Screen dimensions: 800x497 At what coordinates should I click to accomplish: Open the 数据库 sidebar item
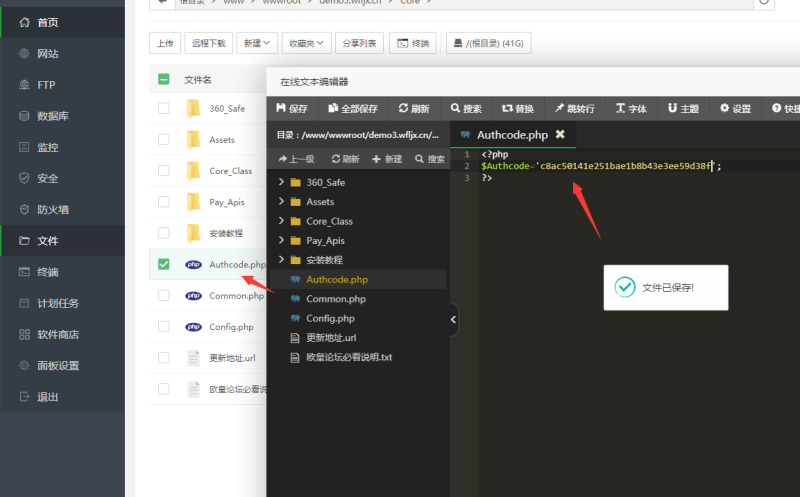coord(62,116)
